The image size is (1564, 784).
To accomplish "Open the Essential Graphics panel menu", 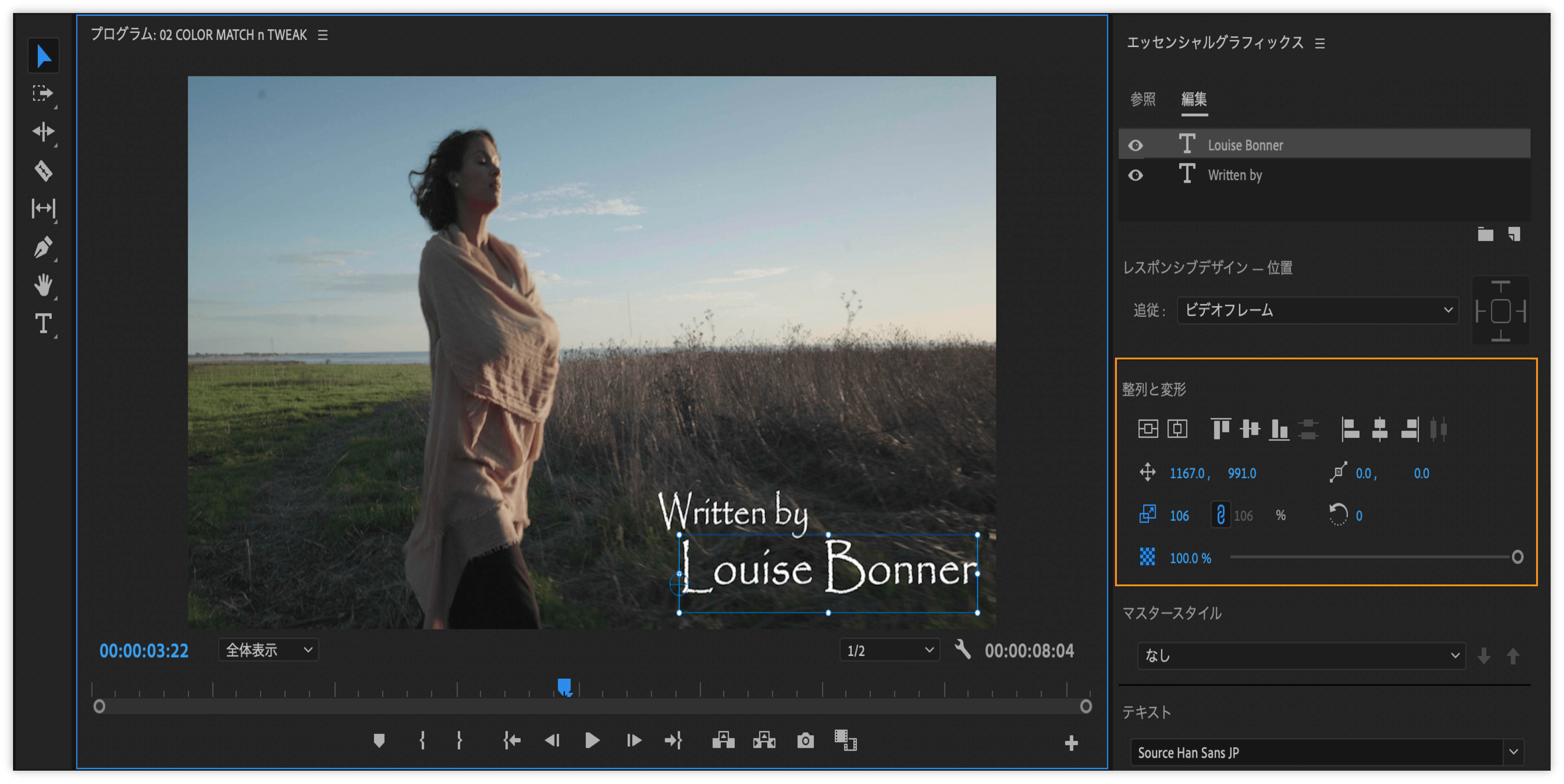I will tap(1320, 44).
